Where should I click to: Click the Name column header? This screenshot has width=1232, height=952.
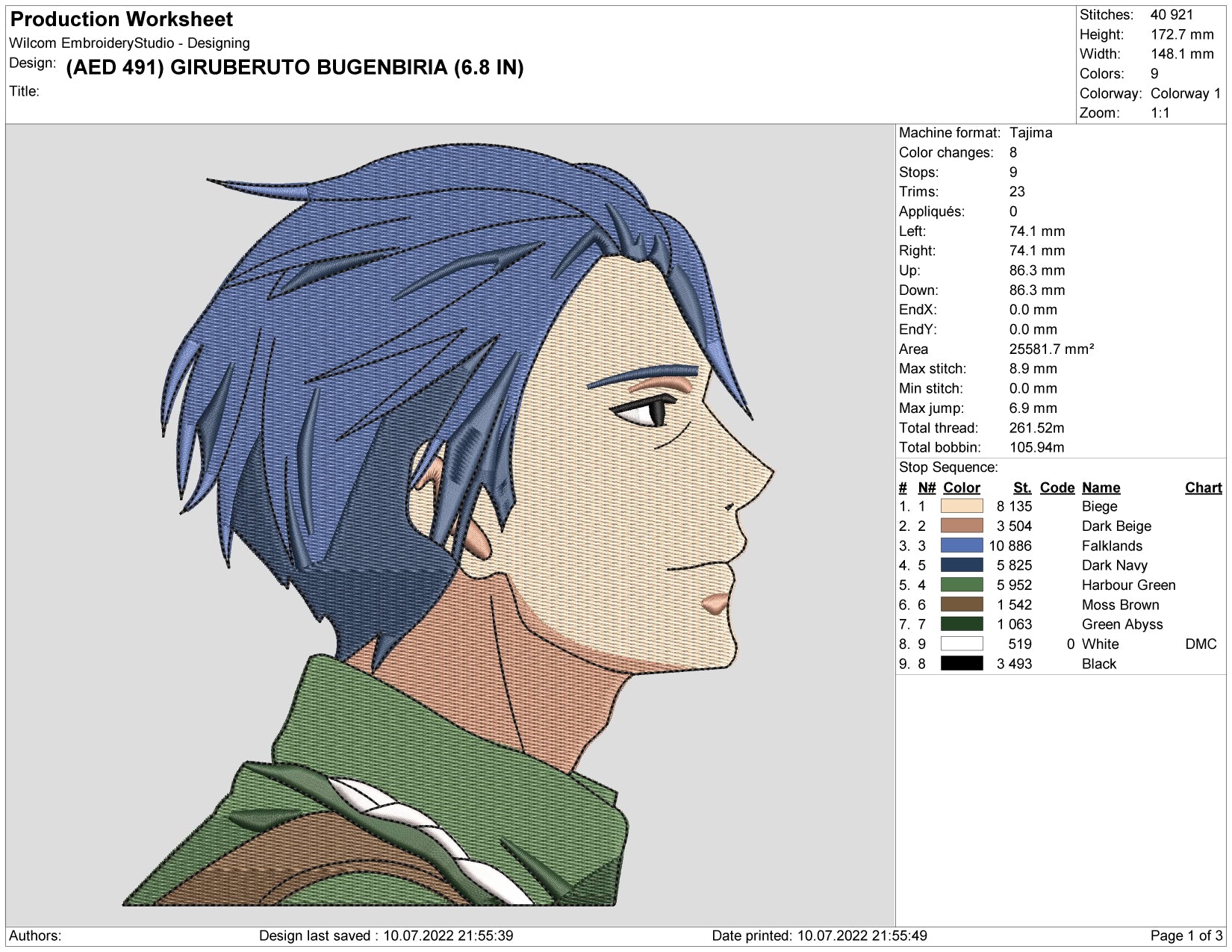(x=1101, y=488)
